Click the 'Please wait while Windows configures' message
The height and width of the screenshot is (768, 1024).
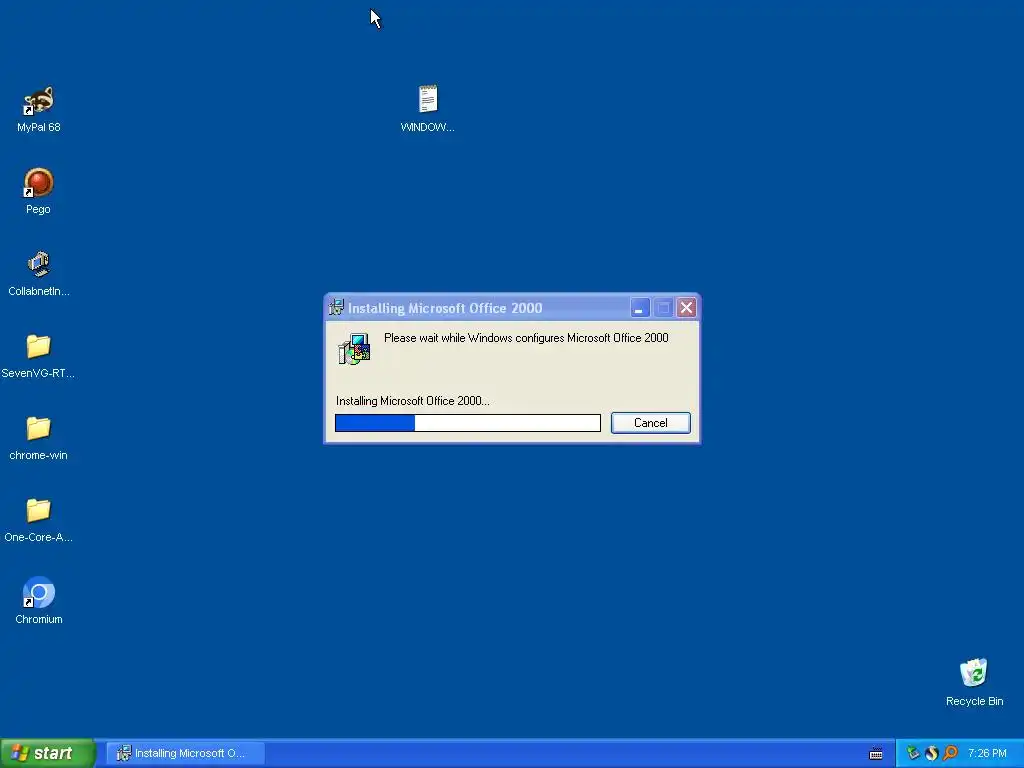526,338
